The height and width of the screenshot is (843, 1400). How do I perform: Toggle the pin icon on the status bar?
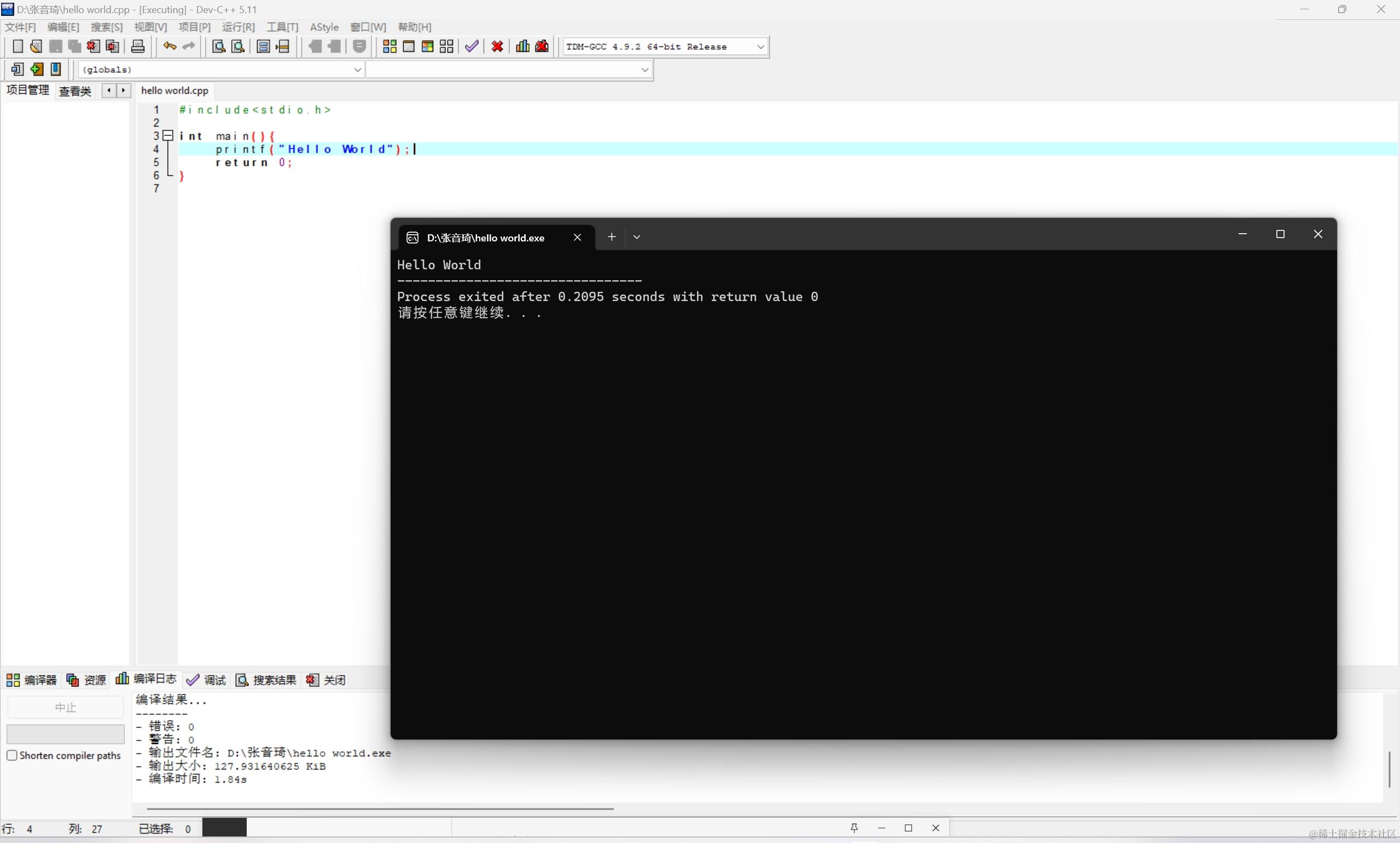coord(854,828)
